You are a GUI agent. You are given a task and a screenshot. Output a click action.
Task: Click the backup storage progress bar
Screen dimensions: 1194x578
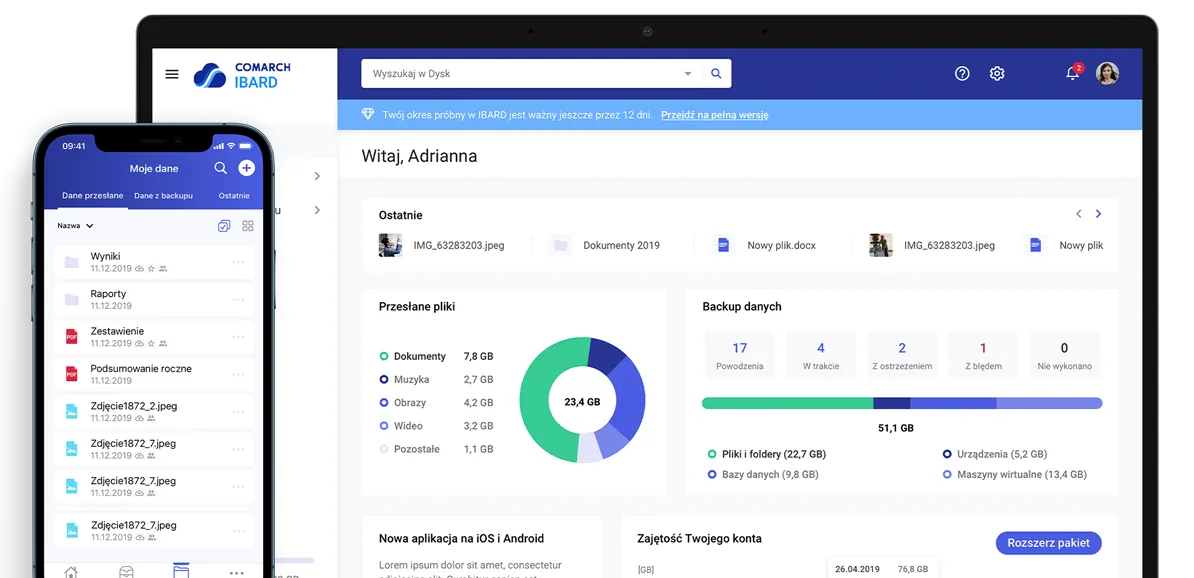(902, 403)
